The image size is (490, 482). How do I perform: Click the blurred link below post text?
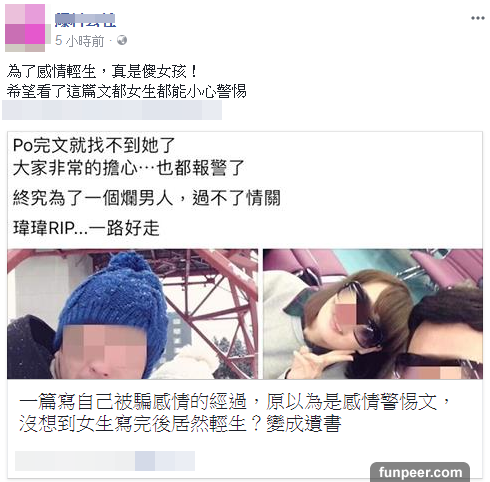tap(112, 110)
